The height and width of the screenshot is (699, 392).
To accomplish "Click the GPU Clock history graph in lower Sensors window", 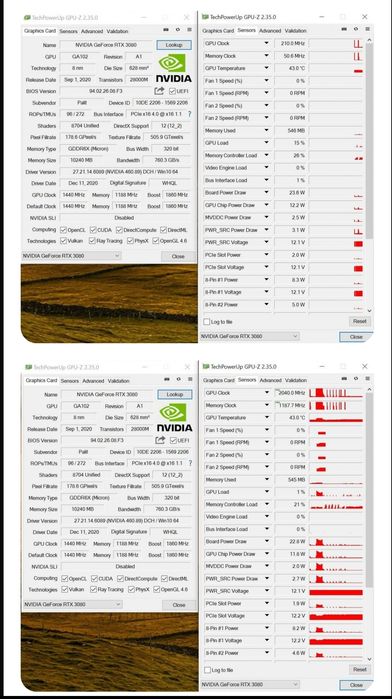I will tap(336, 393).
